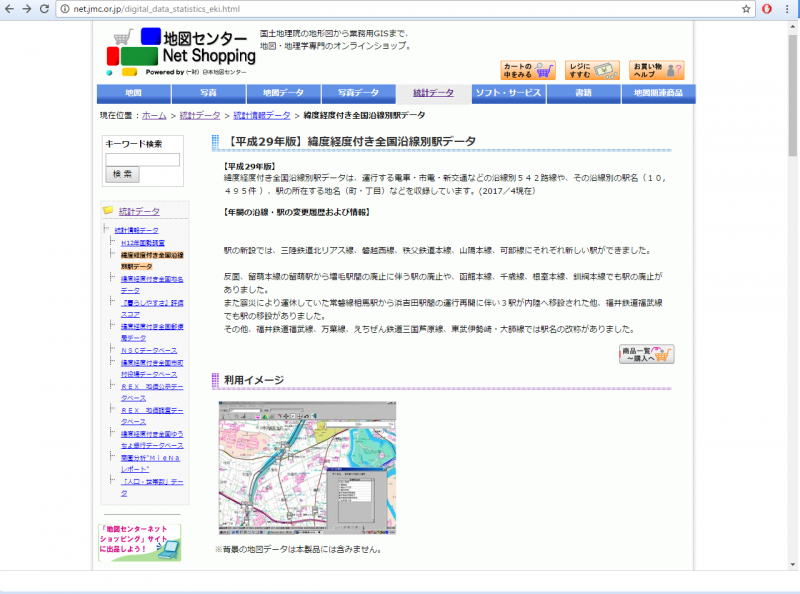Open the お買い物ヘルプ shopping help
The height and width of the screenshot is (594, 800).
click(x=657, y=70)
